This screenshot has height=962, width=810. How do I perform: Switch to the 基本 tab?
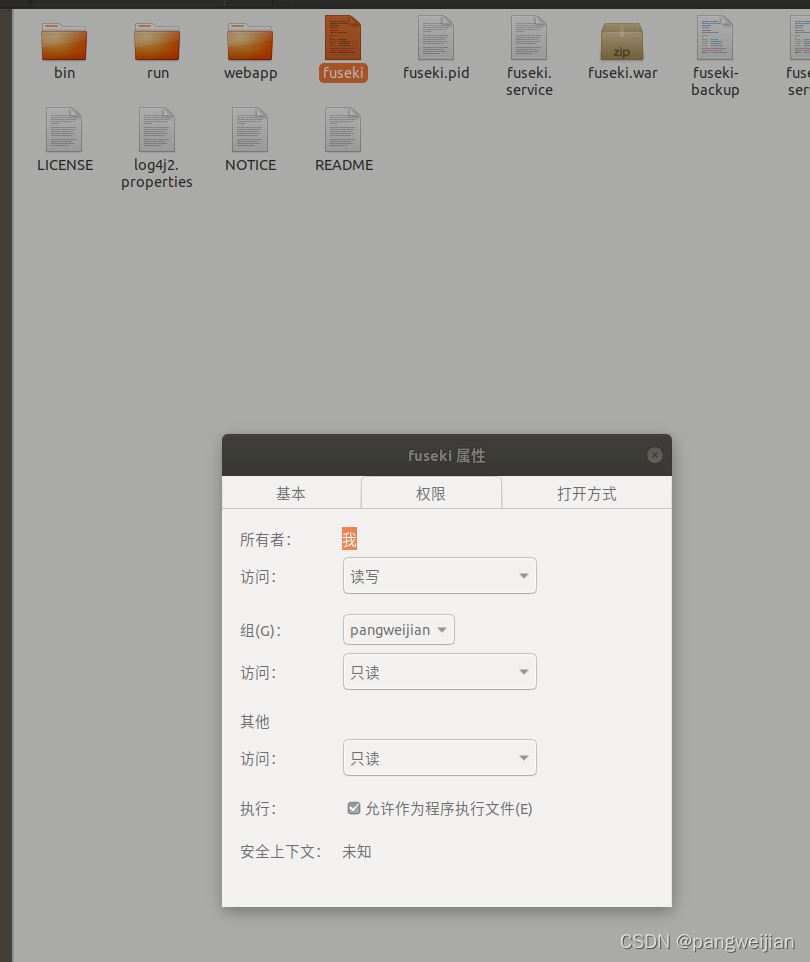tap(291, 492)
